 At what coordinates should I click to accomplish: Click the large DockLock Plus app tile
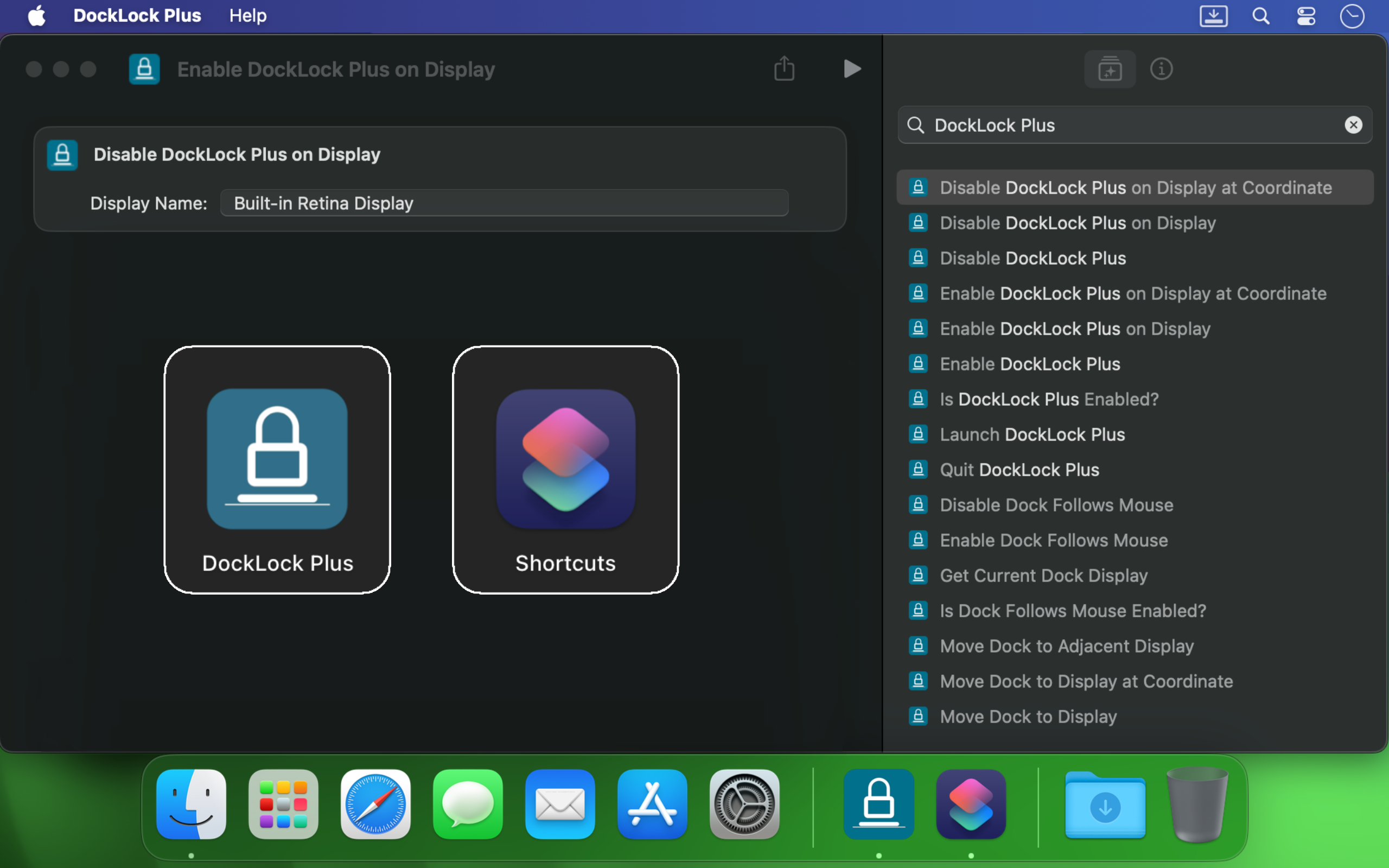(277, 470)
